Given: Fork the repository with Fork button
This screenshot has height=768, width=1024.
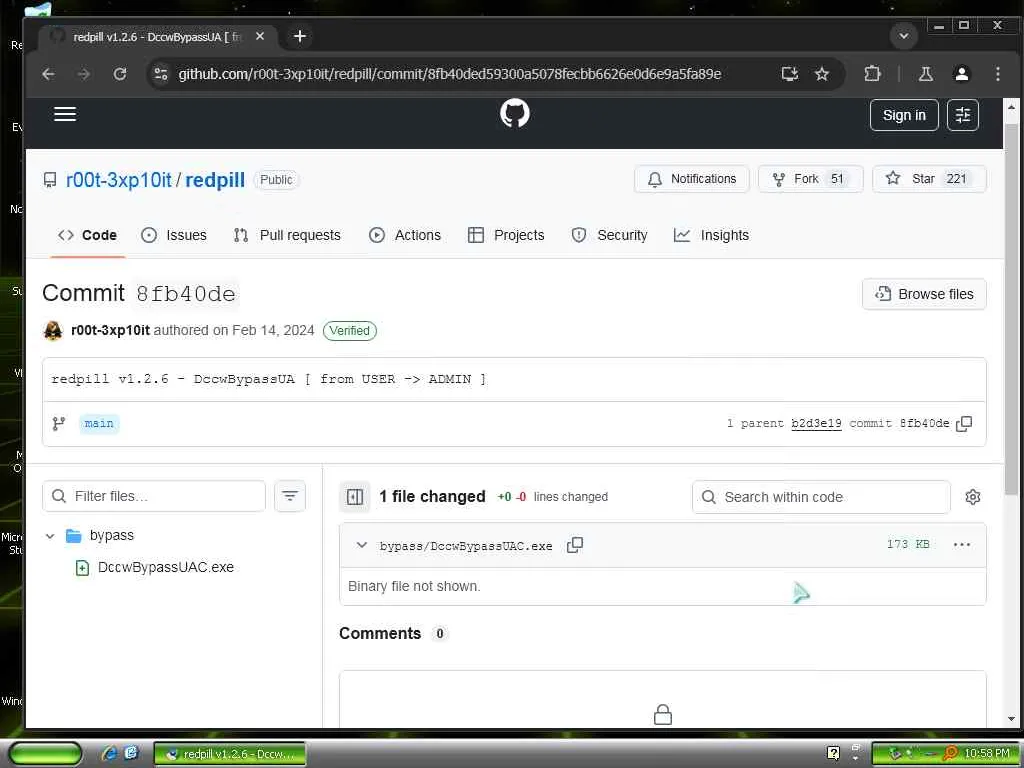Looking at the screenshot, I should pos(810,179).
